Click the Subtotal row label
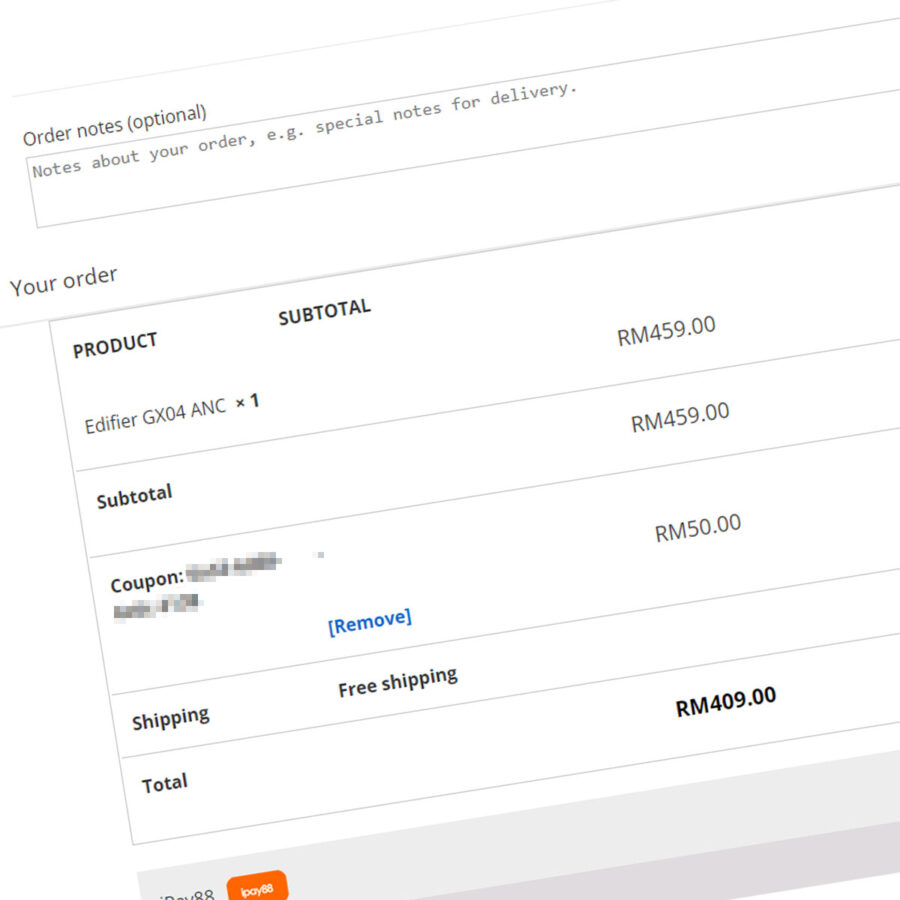Screen dimensions: 900x900 tap(134, 496)
